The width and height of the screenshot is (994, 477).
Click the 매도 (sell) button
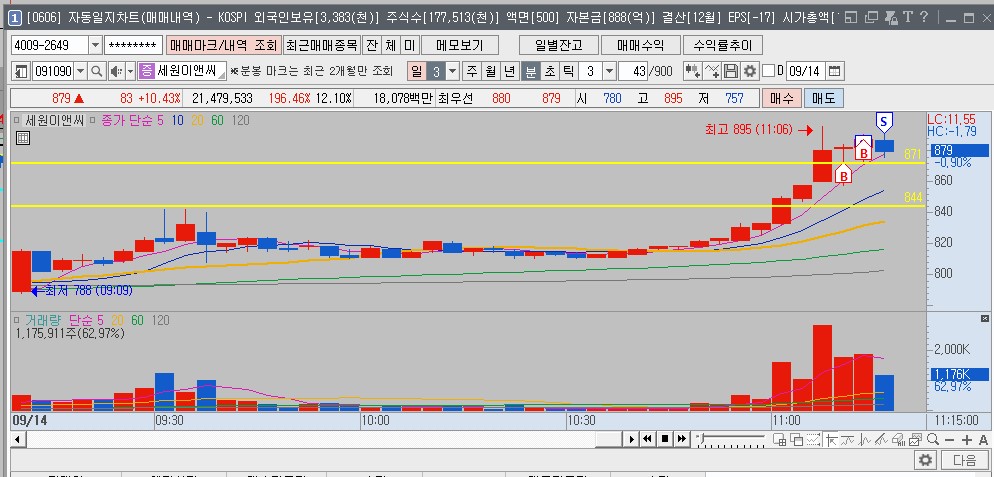823,98
